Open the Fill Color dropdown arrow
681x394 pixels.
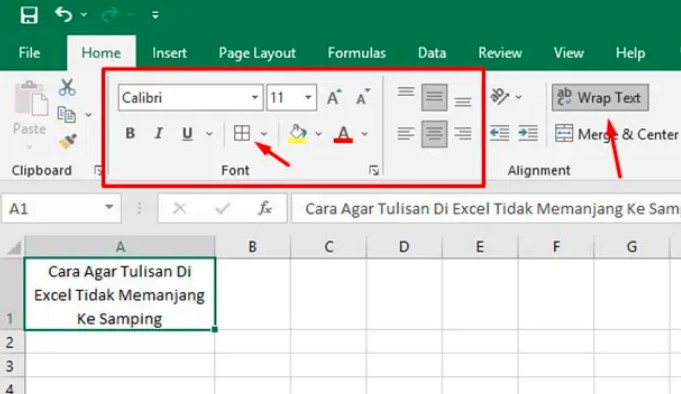[x=318, y=134]
